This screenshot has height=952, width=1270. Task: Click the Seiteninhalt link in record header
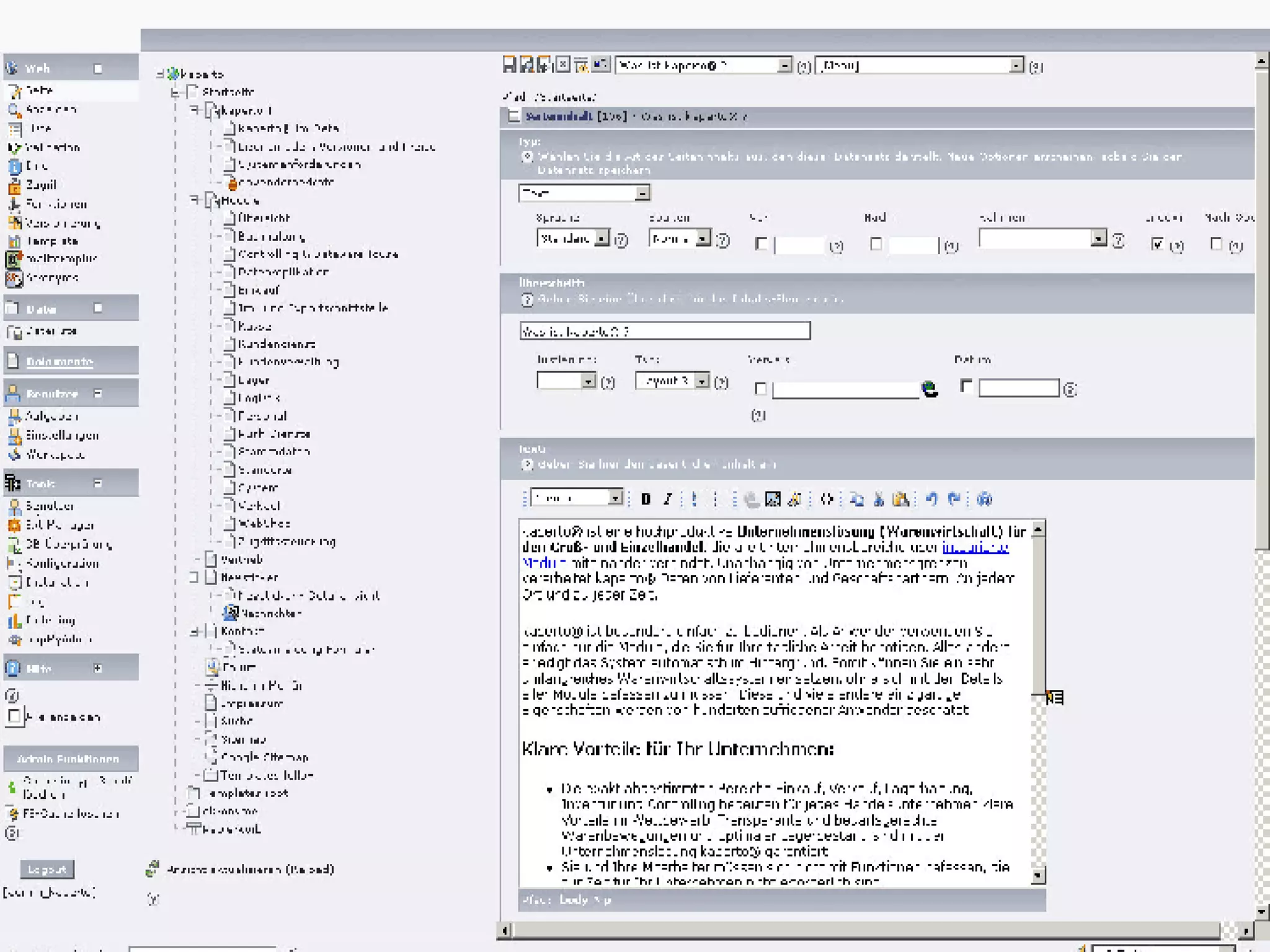[x=559, y=116]
